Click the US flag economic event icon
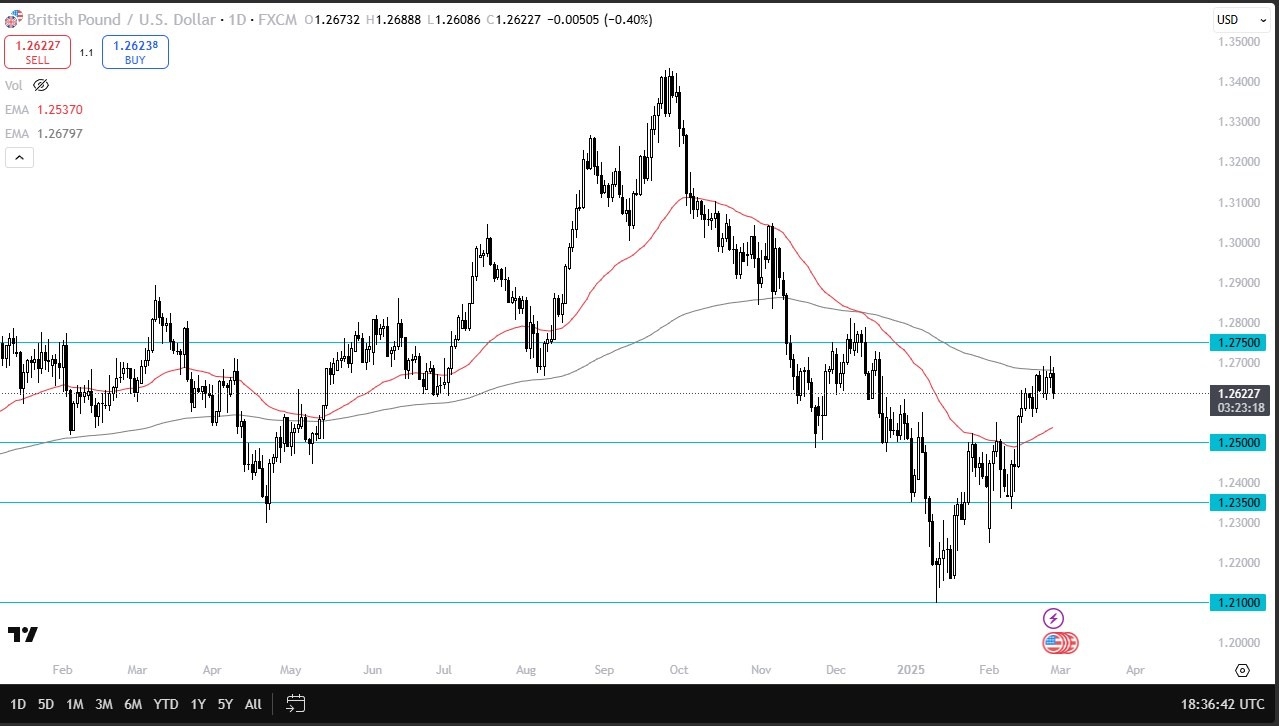 (x=1053, y=643)
